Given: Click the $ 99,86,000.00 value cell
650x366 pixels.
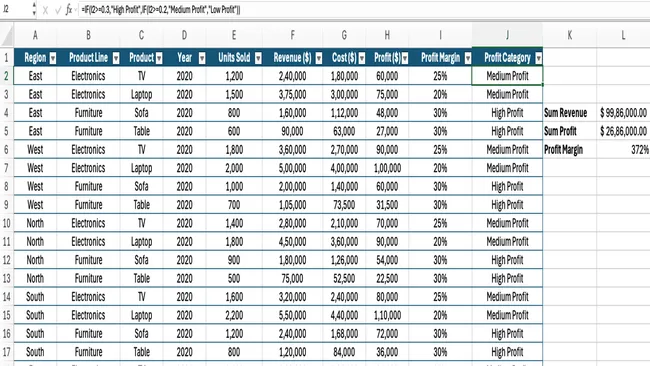Looking at the screenshot, I should coord(623,113).
